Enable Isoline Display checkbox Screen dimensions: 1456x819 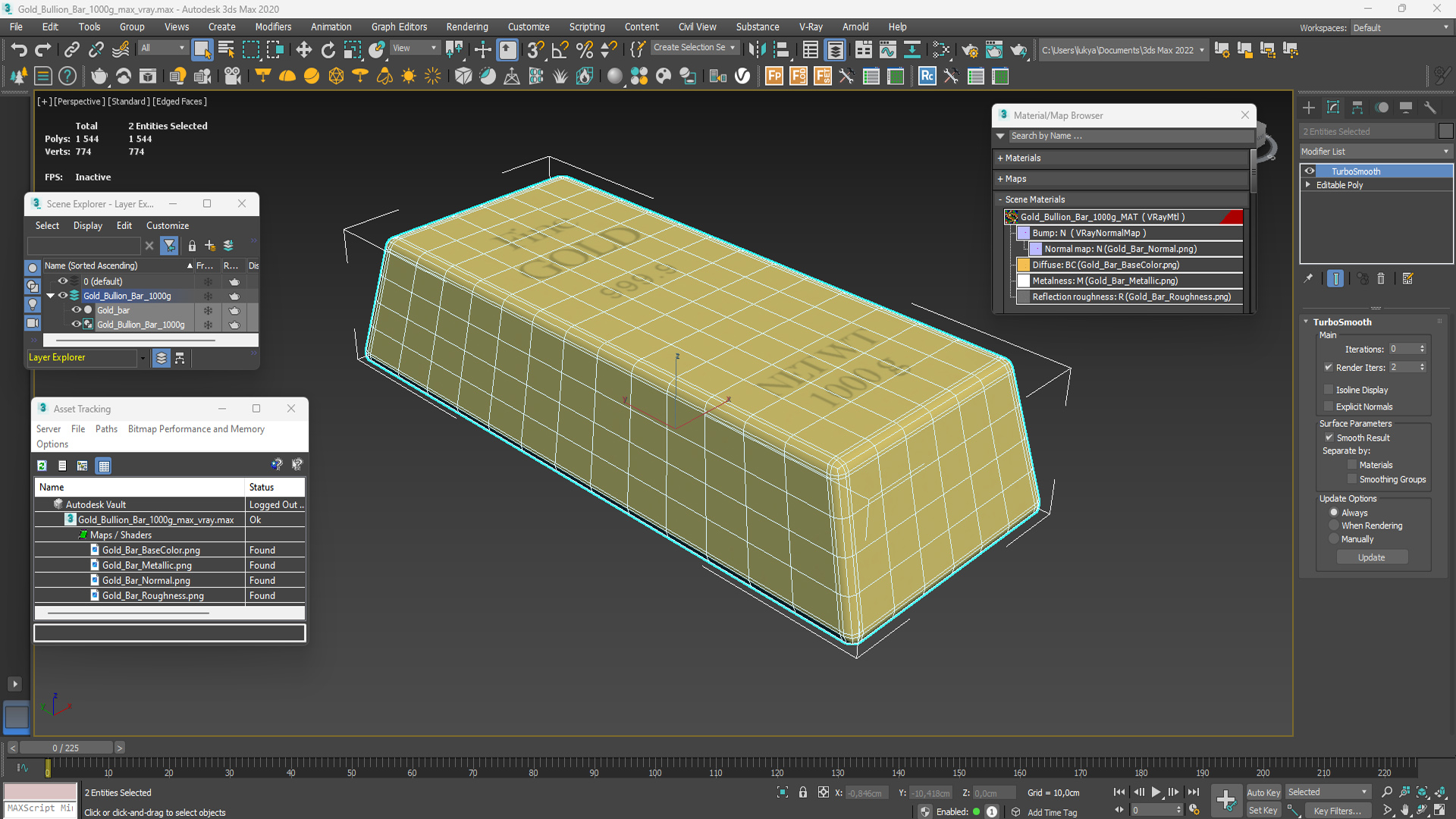[x=1329, y=390]
